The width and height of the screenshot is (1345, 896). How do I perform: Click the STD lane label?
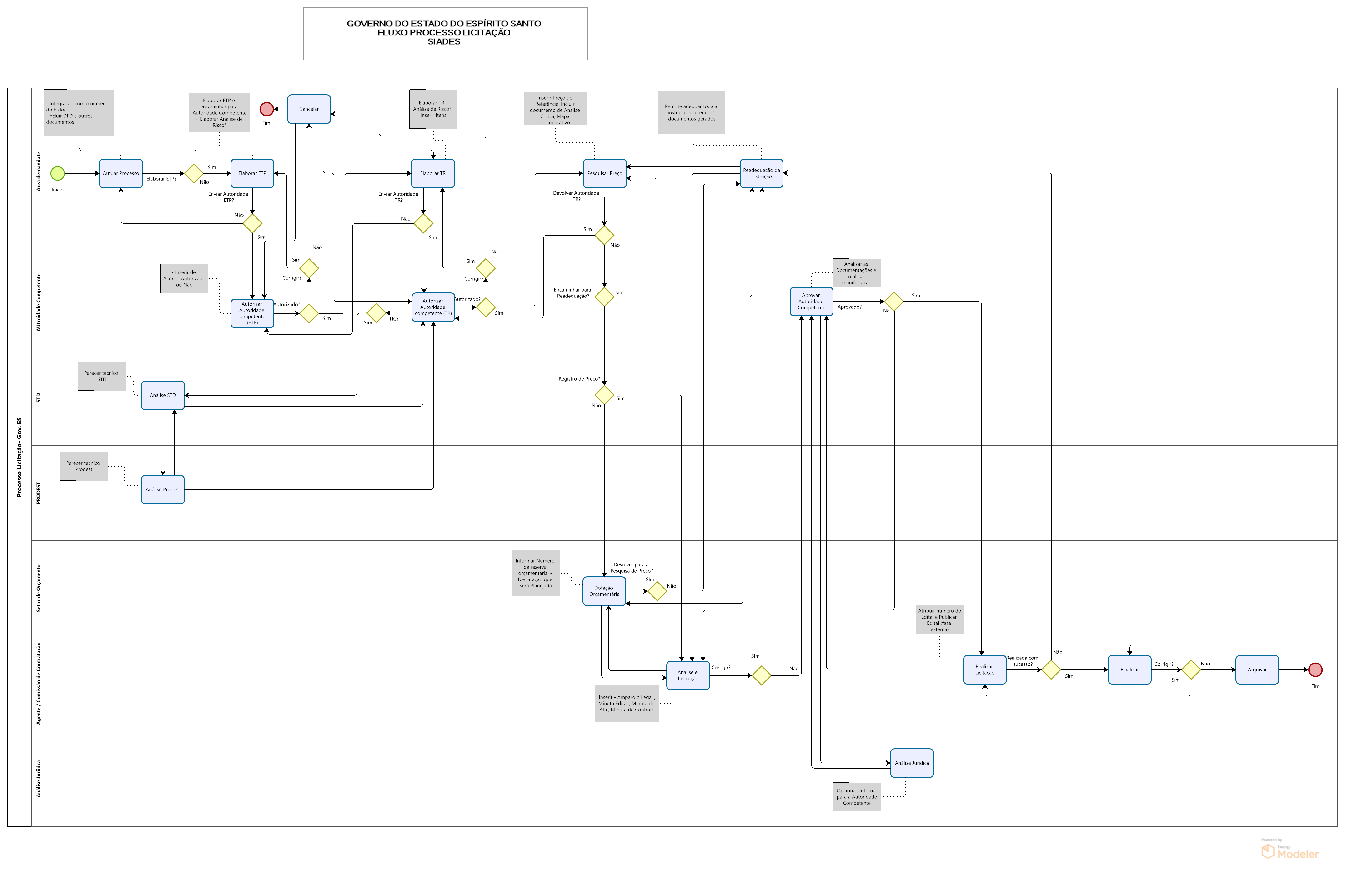point(39,398)
